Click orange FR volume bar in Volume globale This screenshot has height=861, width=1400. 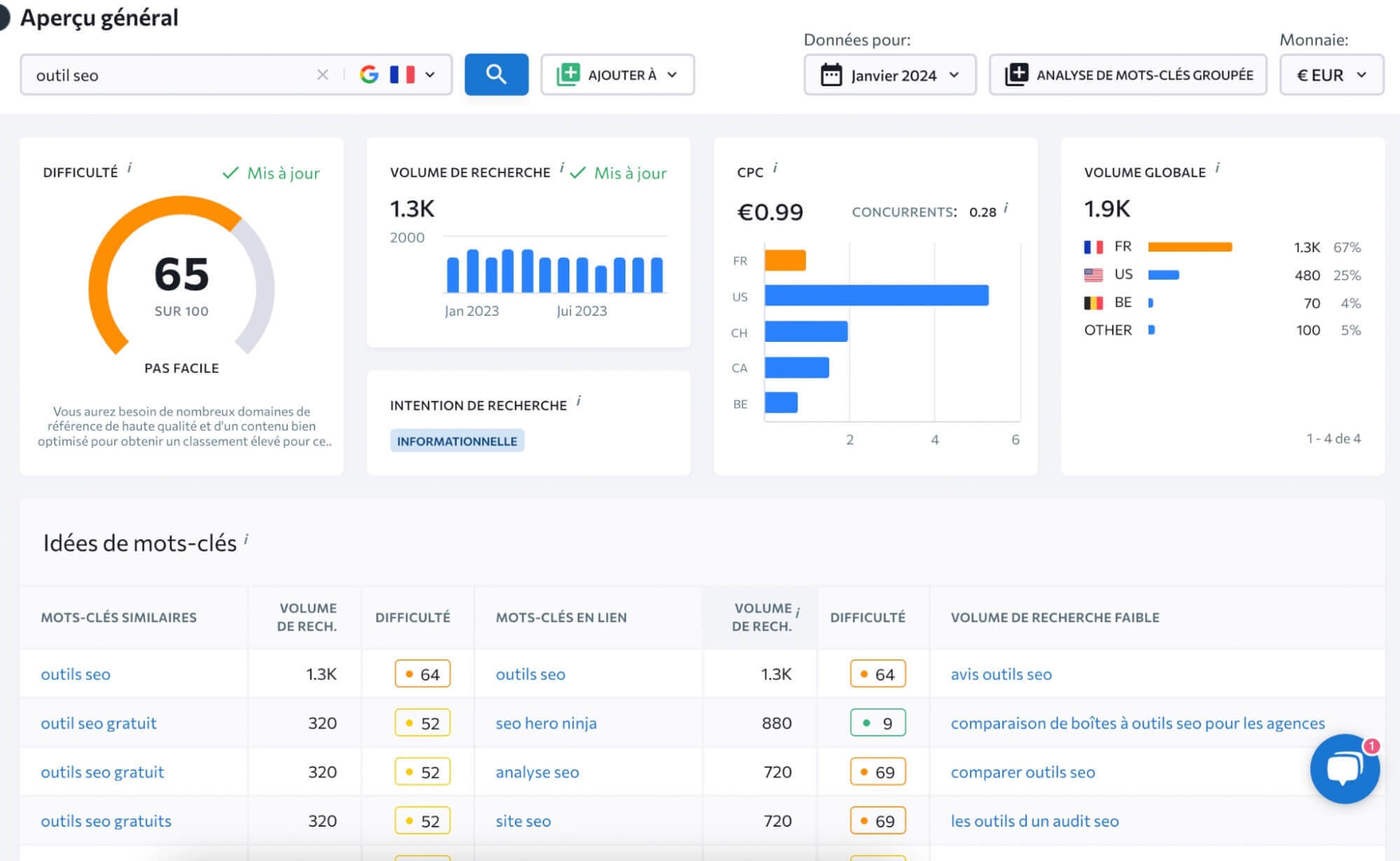click(1190, 247)
